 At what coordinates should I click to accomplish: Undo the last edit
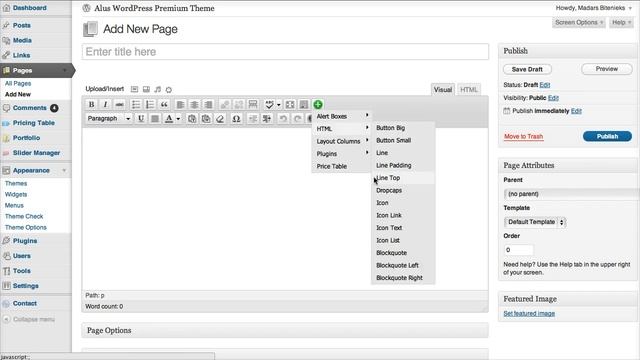283,118
